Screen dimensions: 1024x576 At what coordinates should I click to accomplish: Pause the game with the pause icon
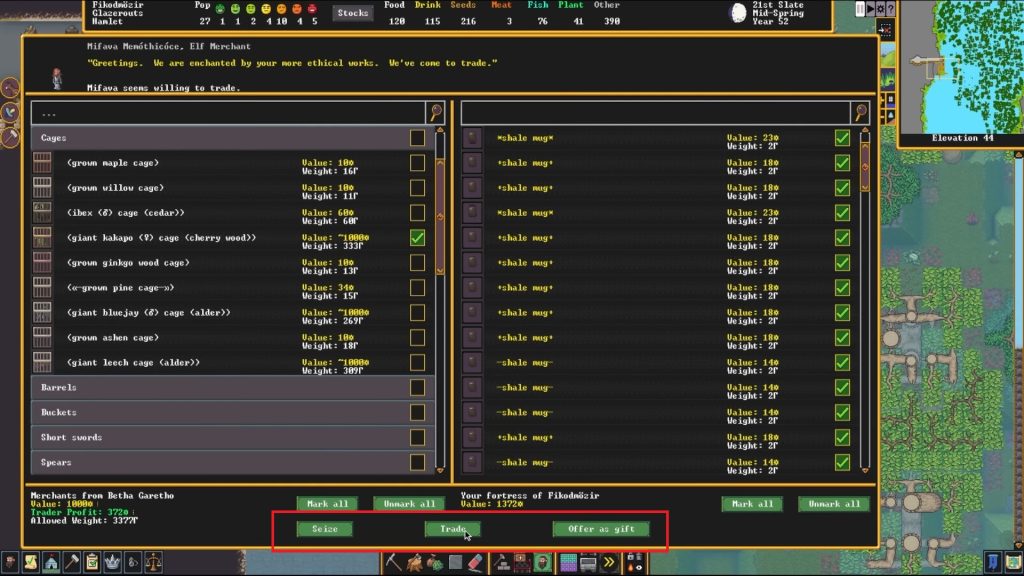pyautogui.click(x=860, y=8)
